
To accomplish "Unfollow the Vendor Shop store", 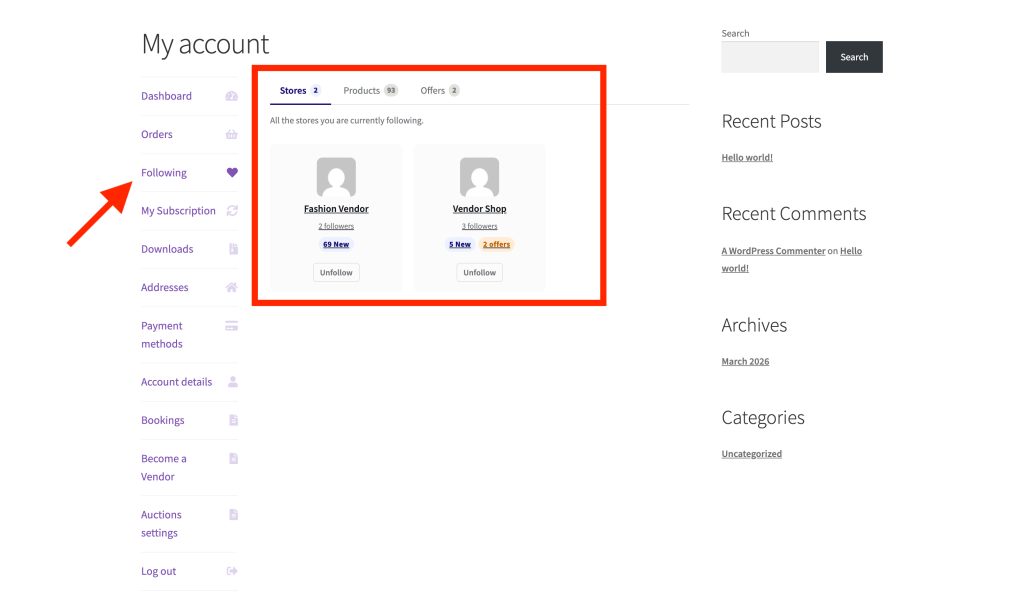I will [479, 272].
